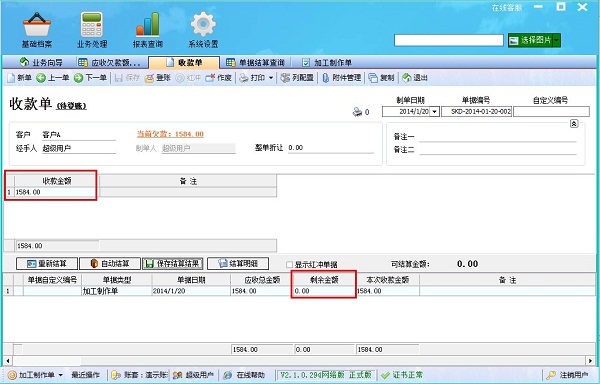
Task: Click the V2.1.0.294网络版 version label
Action: point(325,375)
